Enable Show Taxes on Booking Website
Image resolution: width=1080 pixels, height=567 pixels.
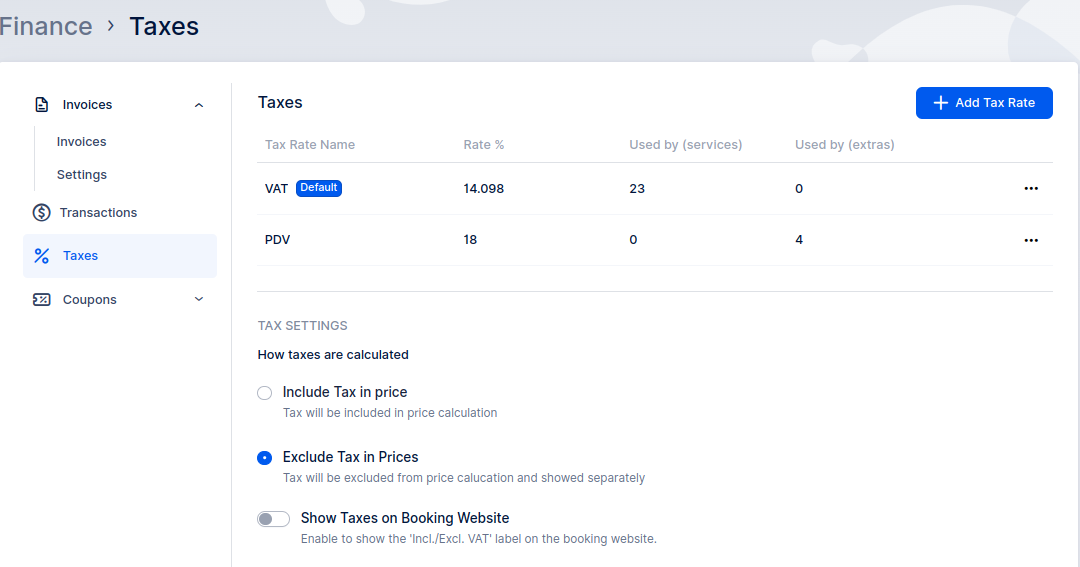[273, 519]
